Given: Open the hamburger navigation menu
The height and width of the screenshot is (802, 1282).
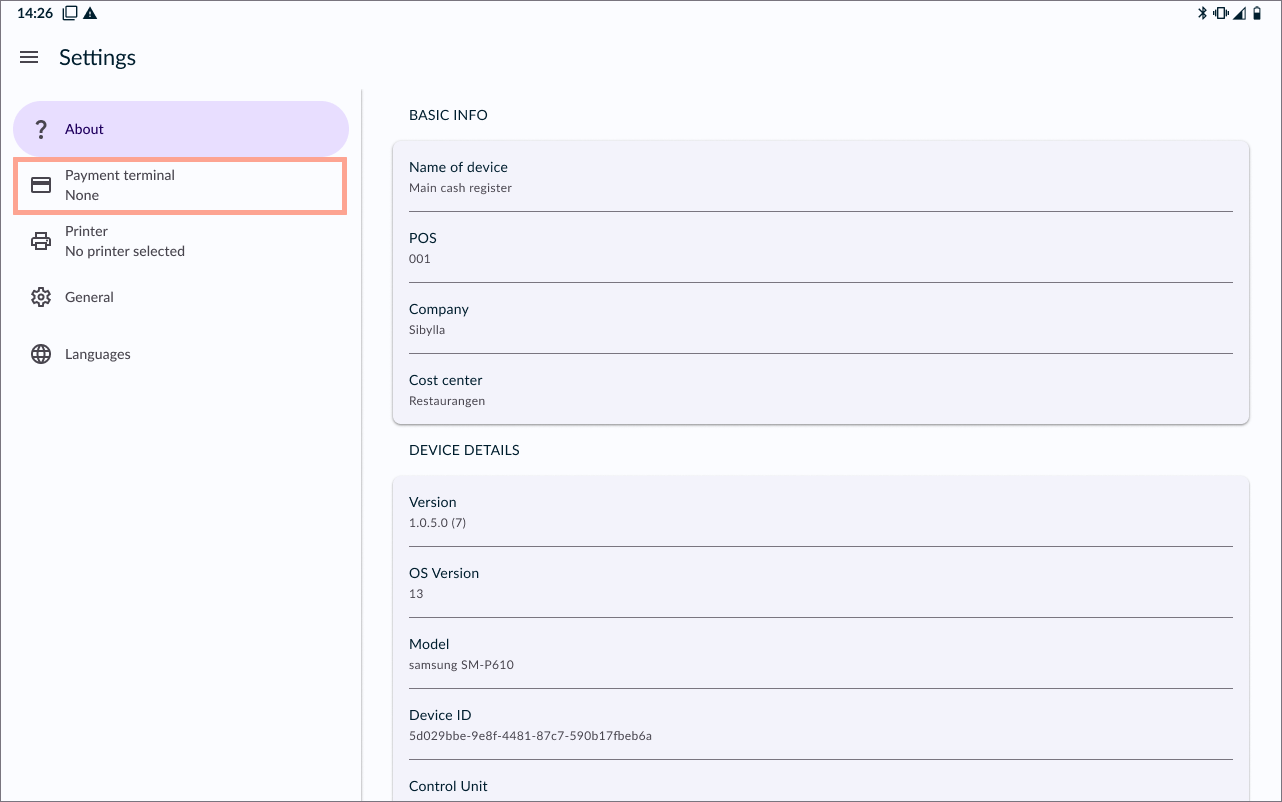Looking at the screenshot, I should click(x=29, y=58).
